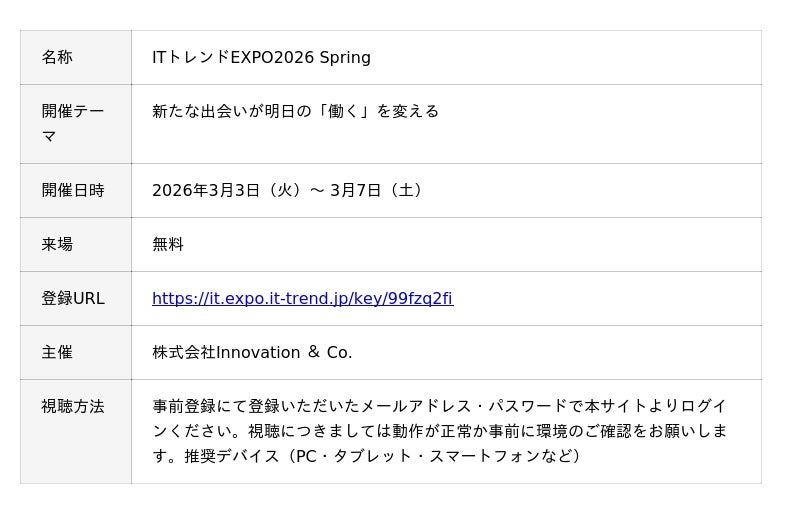Click the 主催 label cell

[57, 352]
